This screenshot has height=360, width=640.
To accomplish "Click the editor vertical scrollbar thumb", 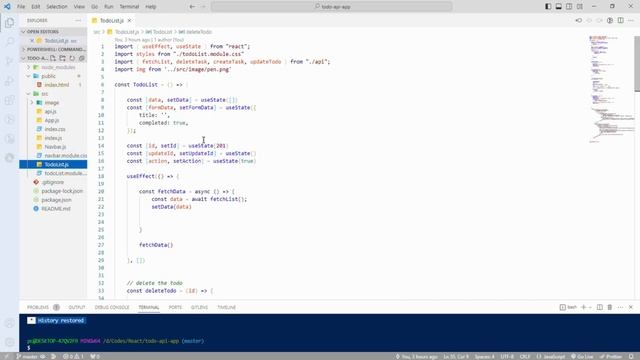I will tap(637, 64).
